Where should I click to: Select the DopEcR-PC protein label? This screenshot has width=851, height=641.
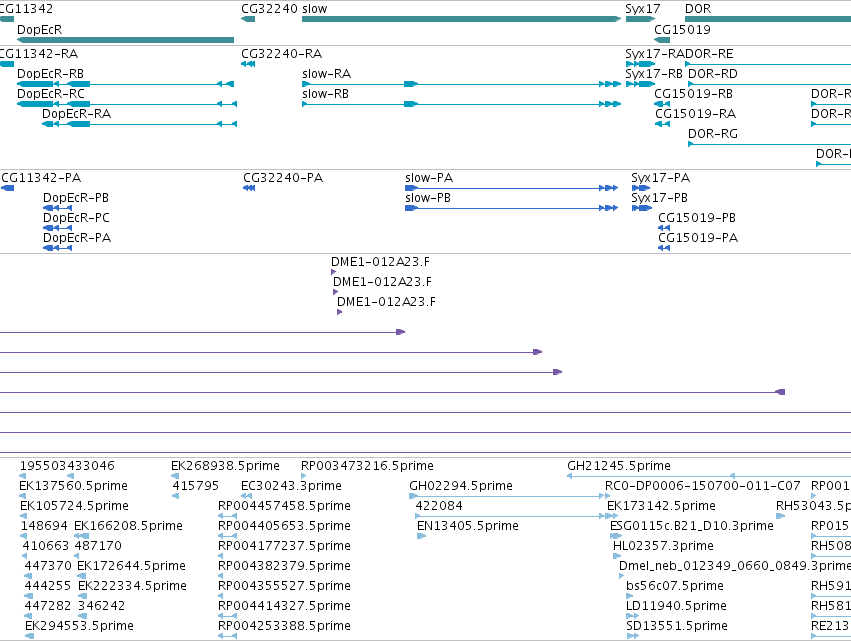tap(77, 218)
